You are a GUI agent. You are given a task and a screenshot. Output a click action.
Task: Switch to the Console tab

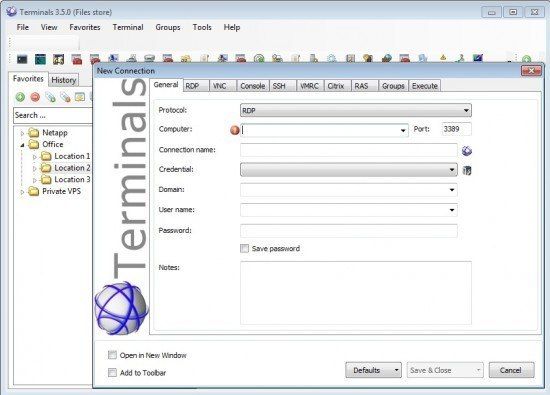point(253,86)
